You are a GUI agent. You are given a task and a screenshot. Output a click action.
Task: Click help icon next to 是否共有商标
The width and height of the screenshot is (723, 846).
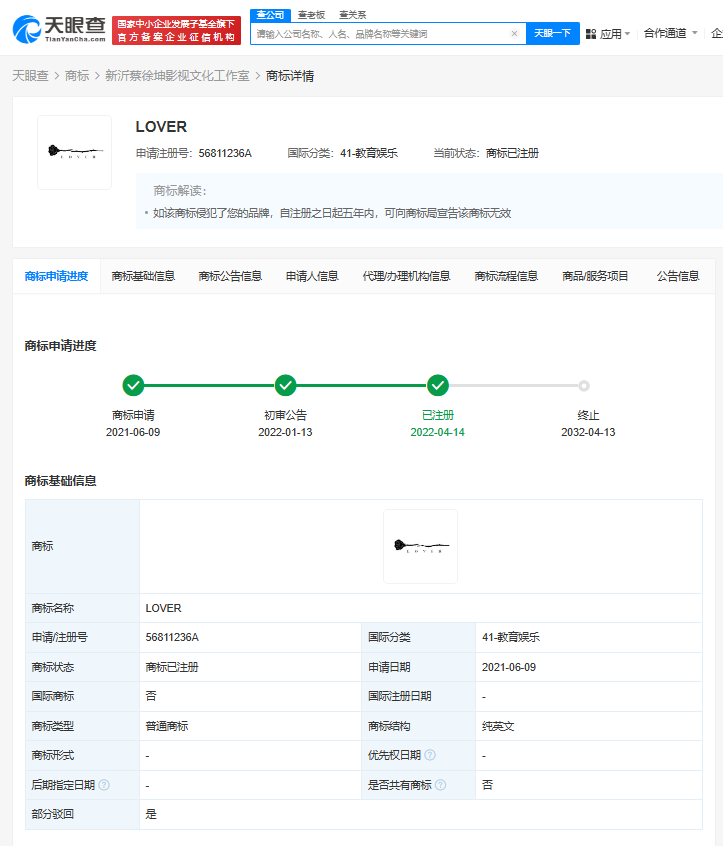(440, 785)
